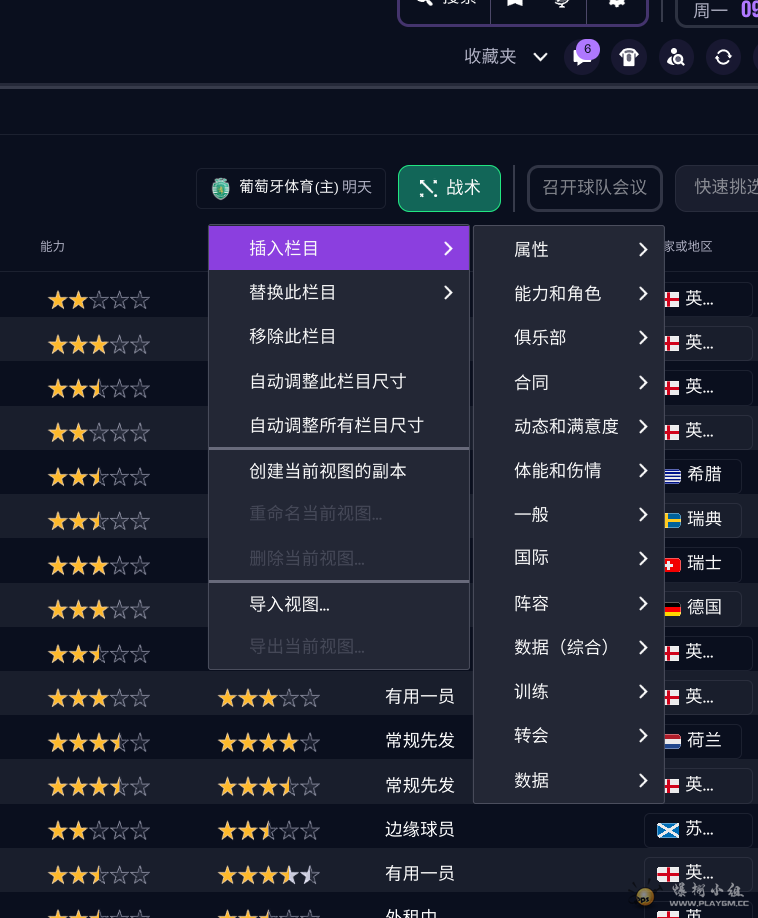Viewport: 758px width, 918px height.
Task: Open the player search scouting icon
Action: 676,57
